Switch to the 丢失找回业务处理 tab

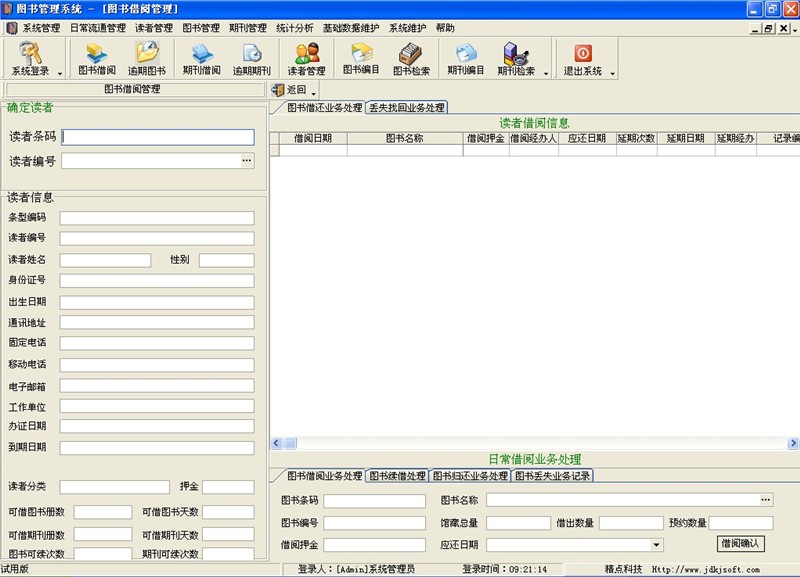pyautogui.click(x=406, y=107)
